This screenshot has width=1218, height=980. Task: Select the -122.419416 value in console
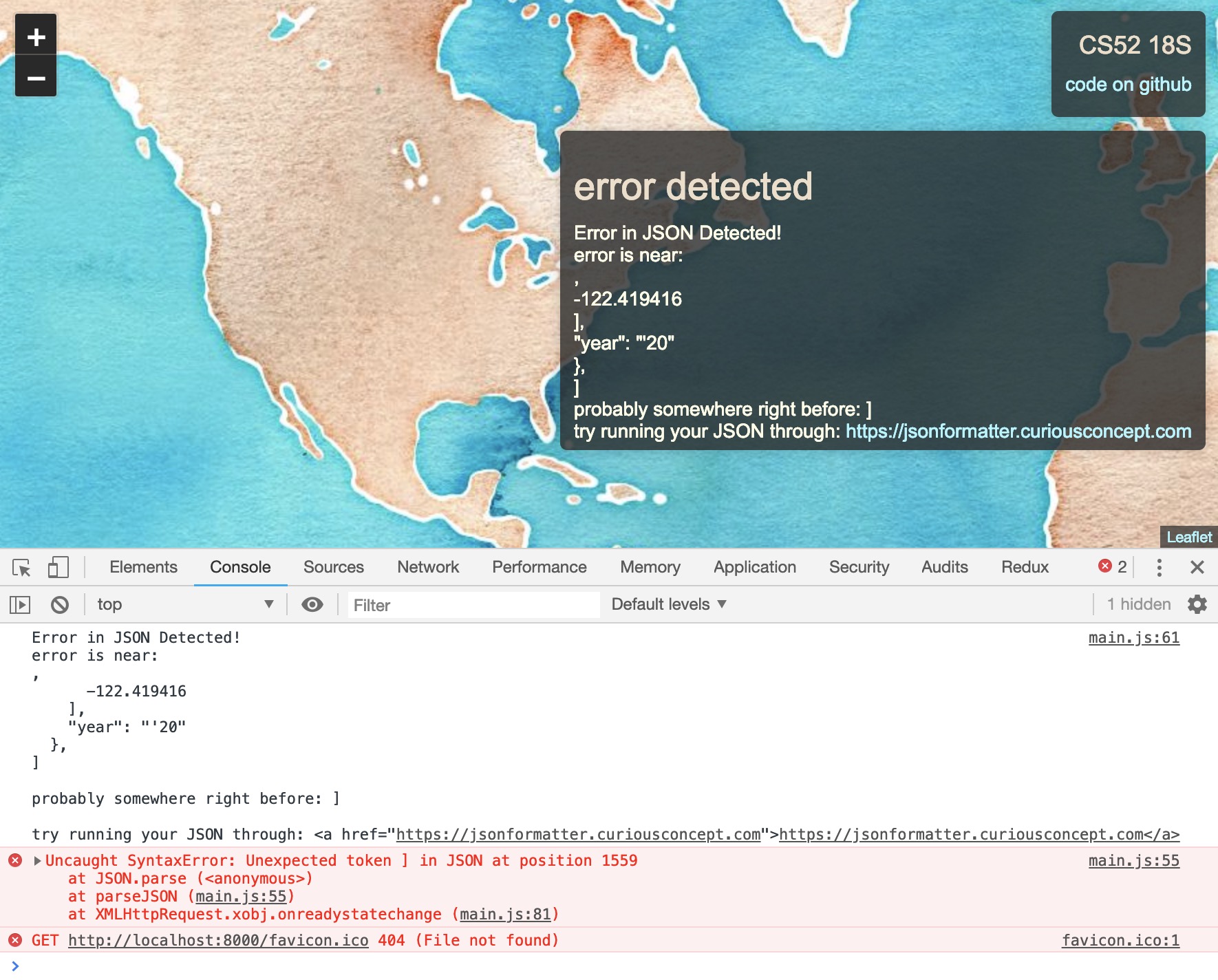tap(136, 692)
